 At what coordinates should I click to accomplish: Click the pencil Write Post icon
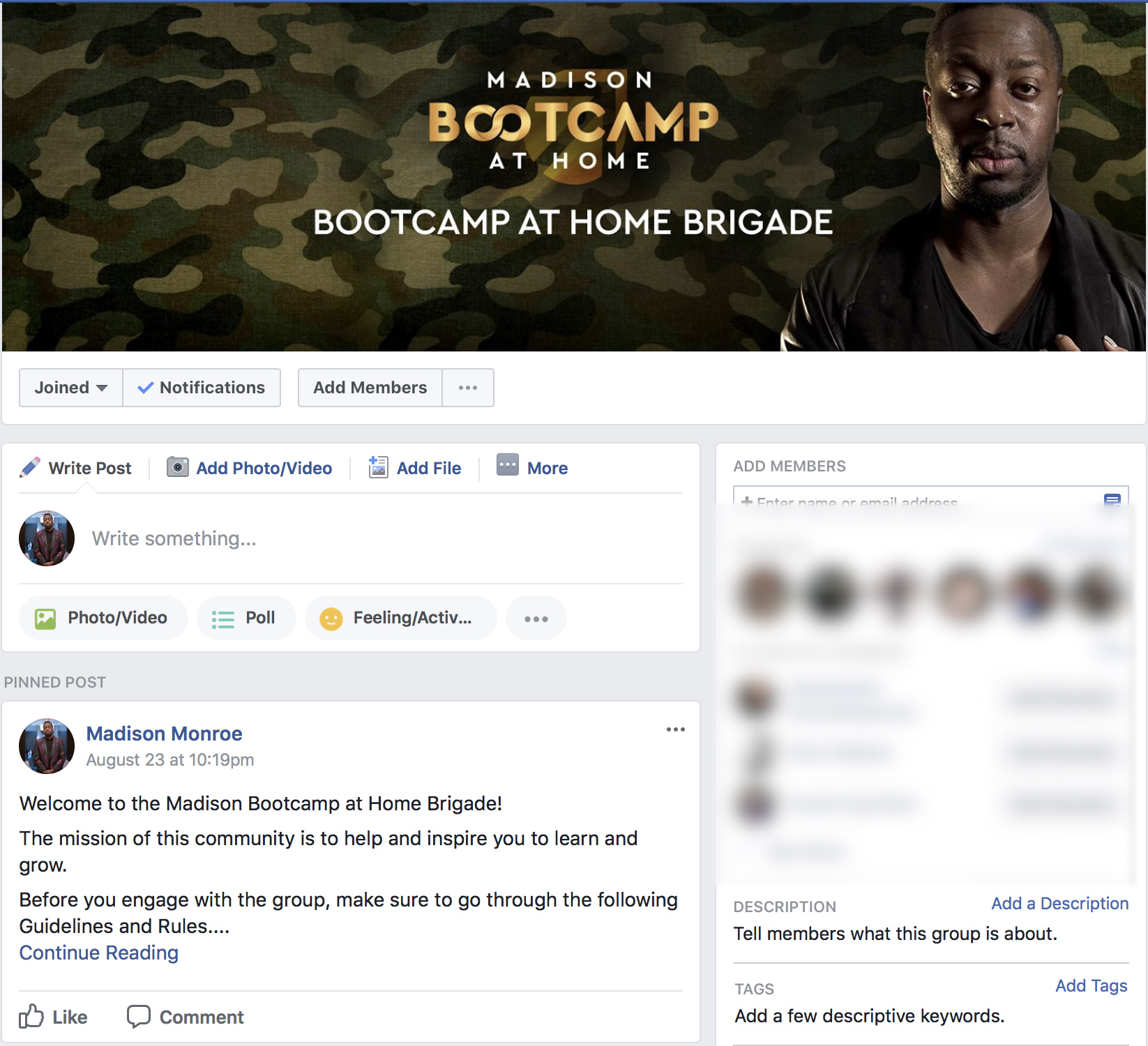[29, 467]
